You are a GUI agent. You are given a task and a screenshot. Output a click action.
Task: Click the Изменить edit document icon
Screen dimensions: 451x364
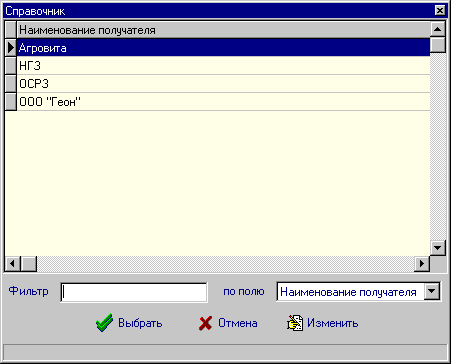tap(295, 323)
